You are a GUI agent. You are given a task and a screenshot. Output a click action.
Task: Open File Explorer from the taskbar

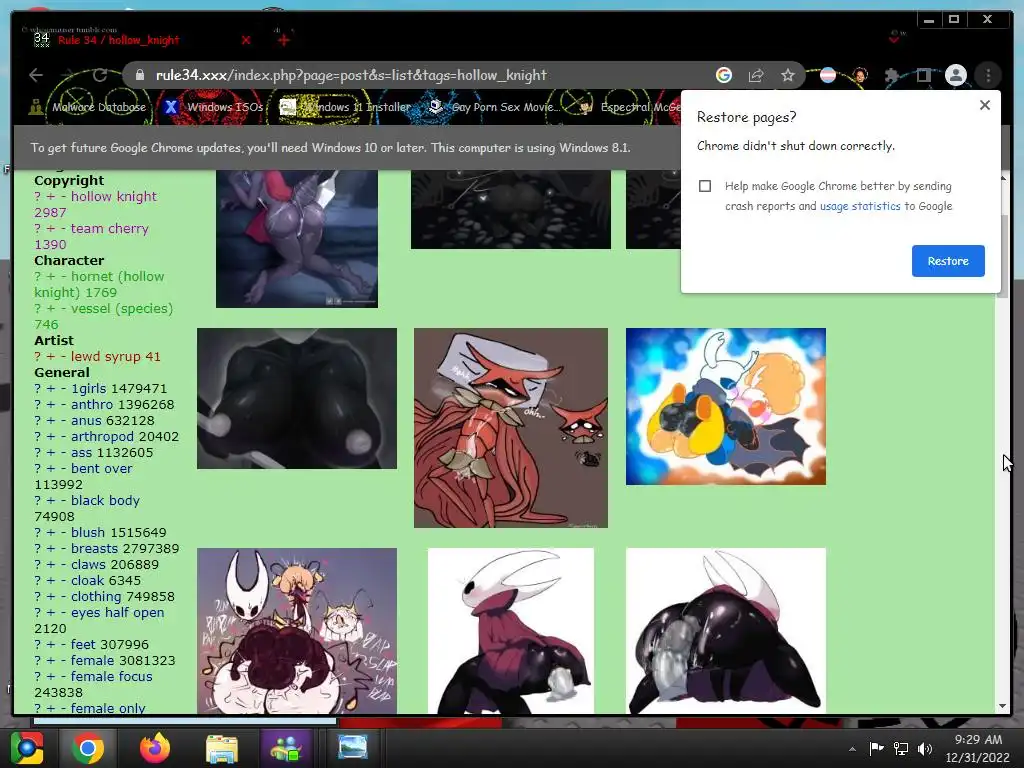click(222, 748)
